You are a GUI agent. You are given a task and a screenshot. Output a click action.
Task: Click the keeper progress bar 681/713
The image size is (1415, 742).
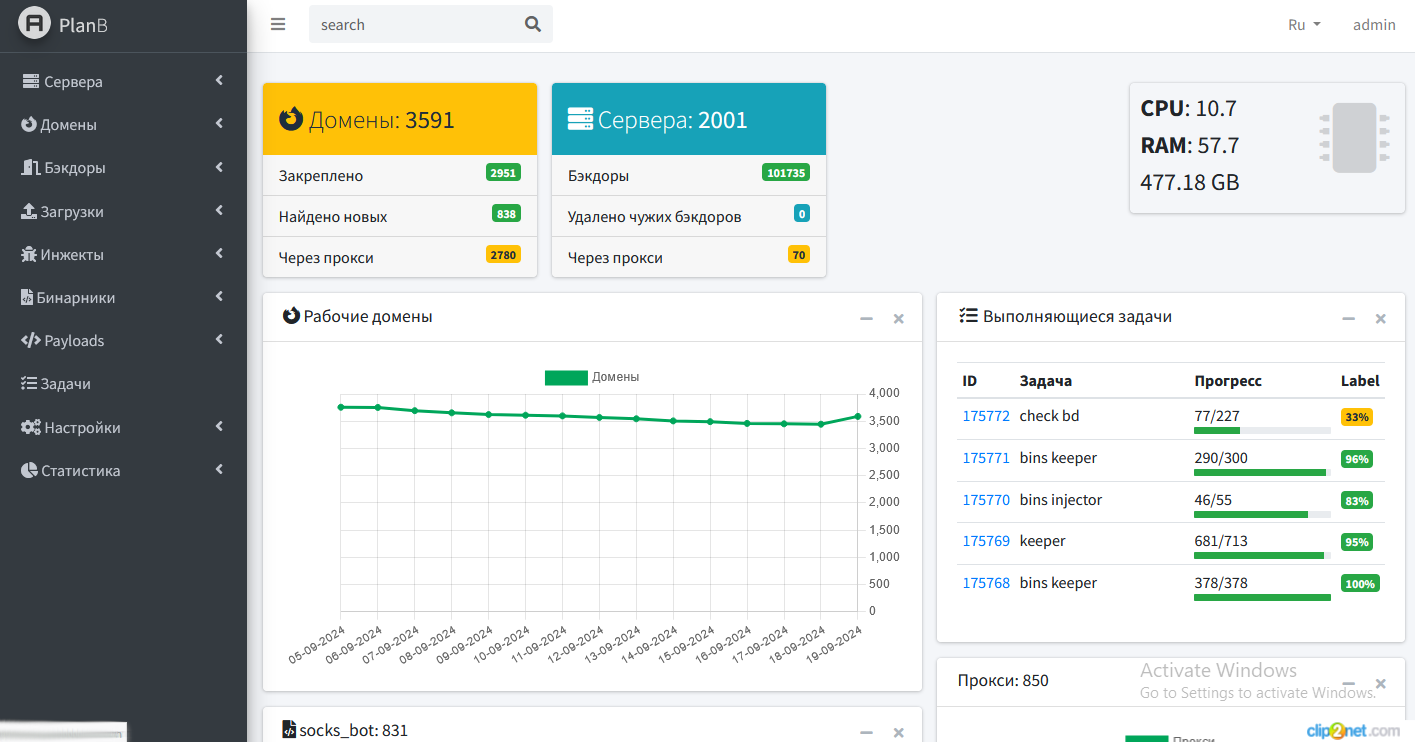(1262, 555)
